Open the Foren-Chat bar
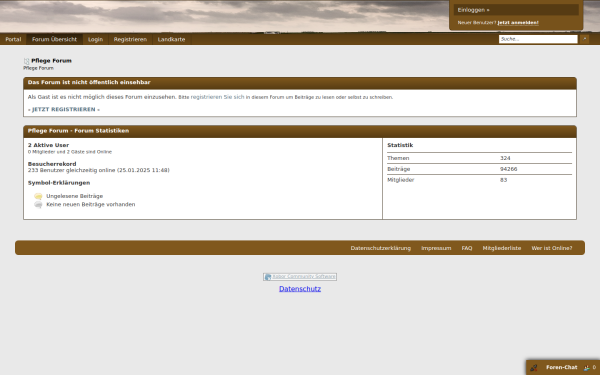 click(563, 367)
